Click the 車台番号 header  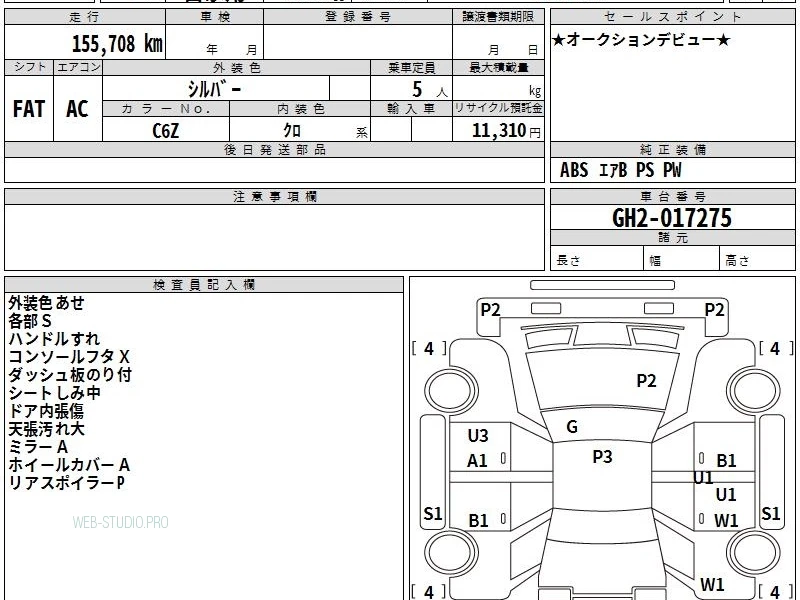(672, 196)
